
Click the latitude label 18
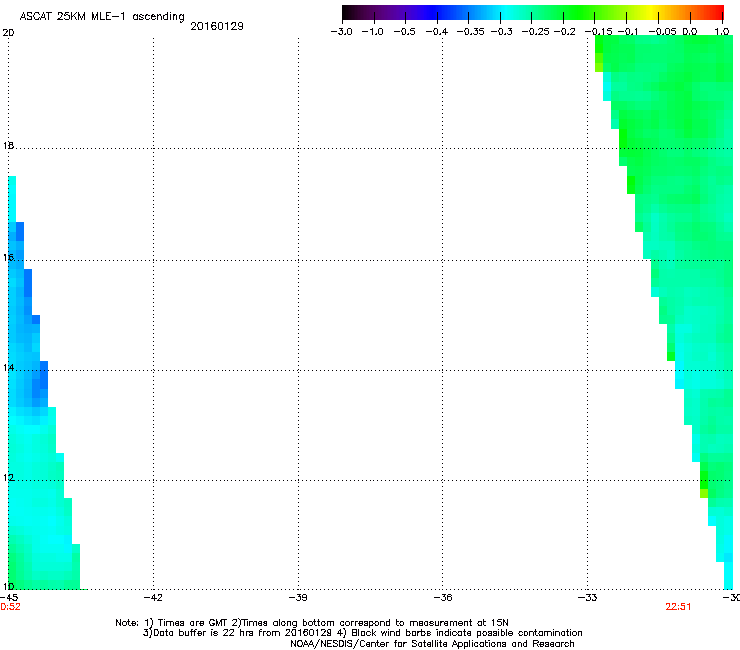tap(8, 146)
